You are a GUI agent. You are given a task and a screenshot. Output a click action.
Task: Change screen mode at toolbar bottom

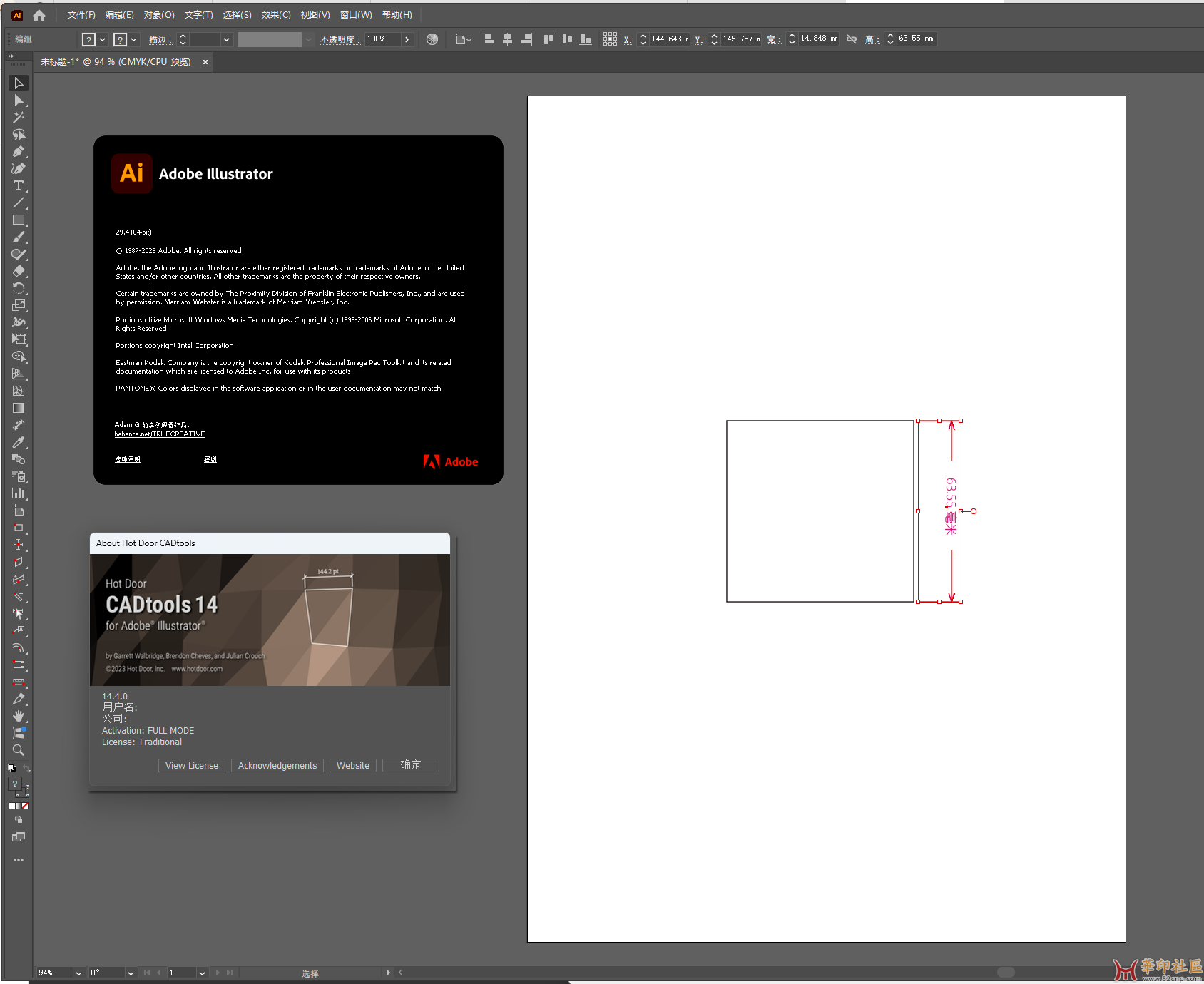coord(19,837)
